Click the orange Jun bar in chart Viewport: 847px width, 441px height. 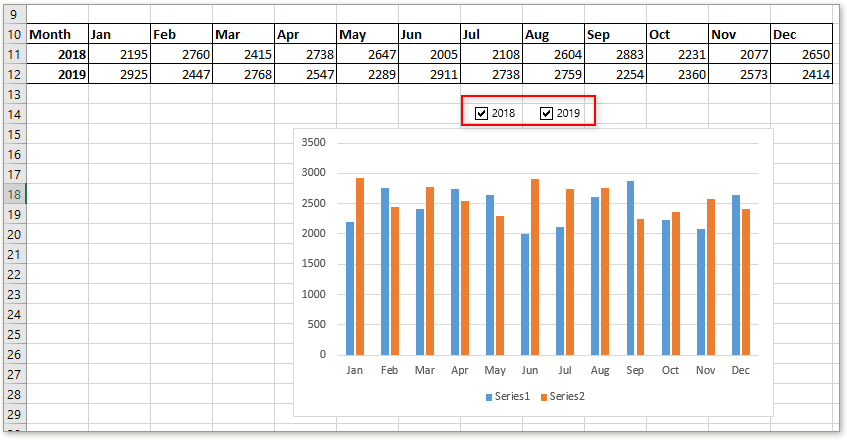(535, 266)
